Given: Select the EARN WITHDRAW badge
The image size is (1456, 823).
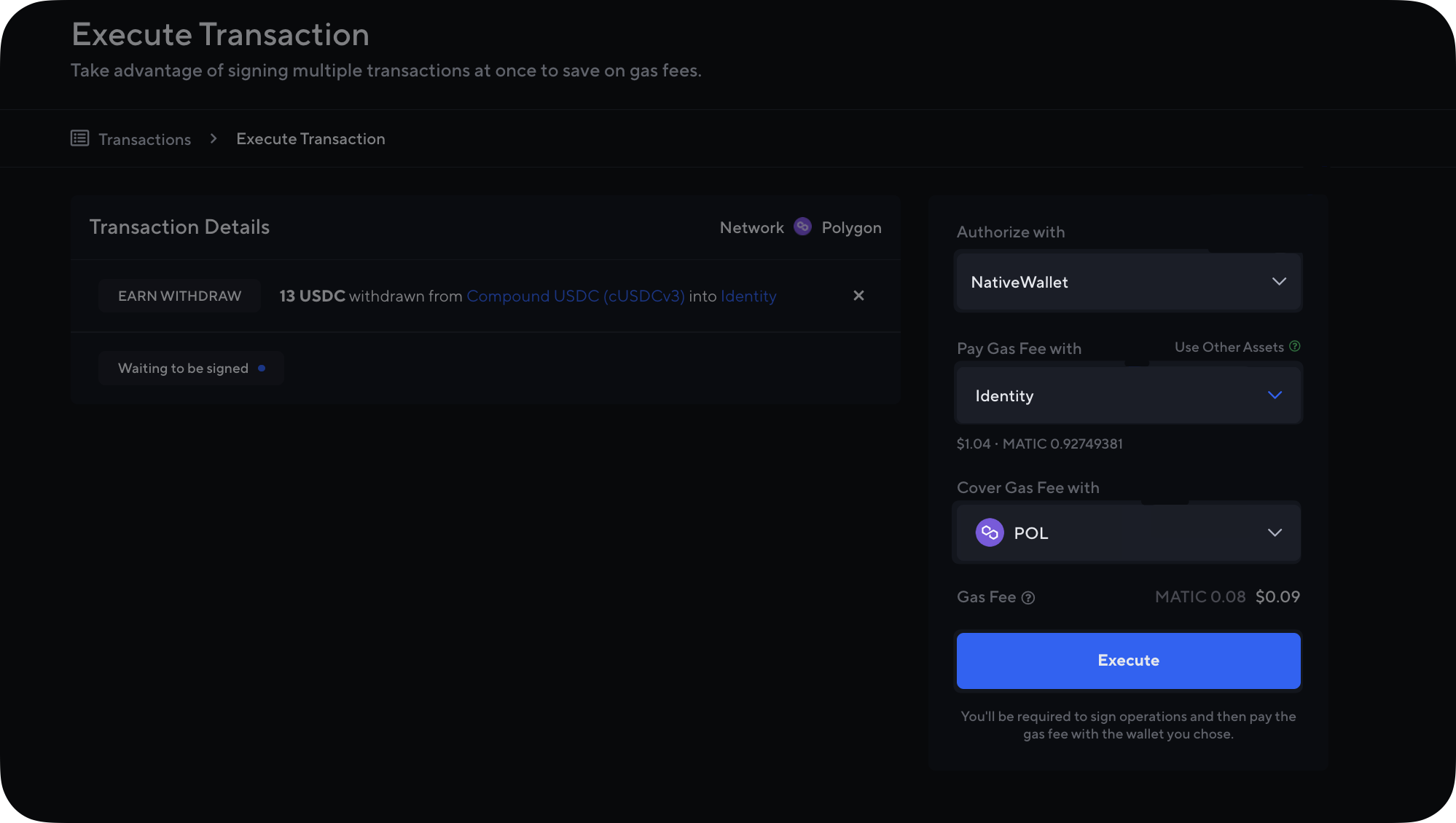Looking at the screenshot, I should click(179, 296).
